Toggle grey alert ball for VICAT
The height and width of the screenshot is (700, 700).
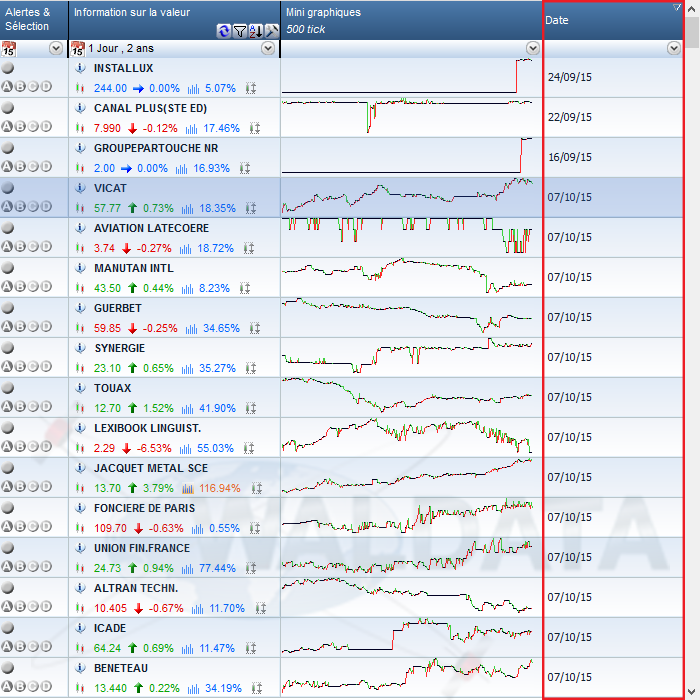point(8,188)
